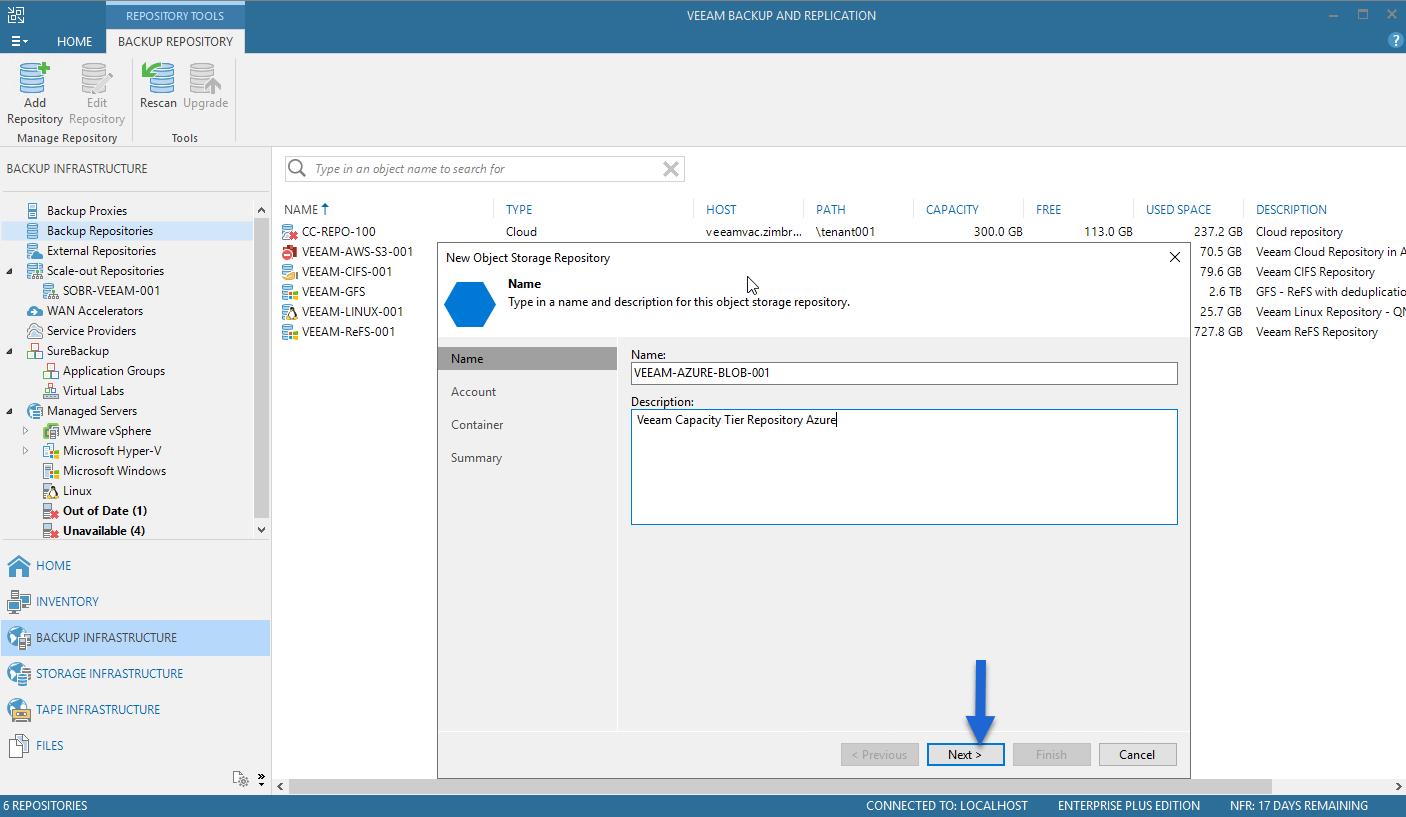Click the Cancel button in wizard
This screenshot has width=1406, height=817.
tap(1137, 755)
